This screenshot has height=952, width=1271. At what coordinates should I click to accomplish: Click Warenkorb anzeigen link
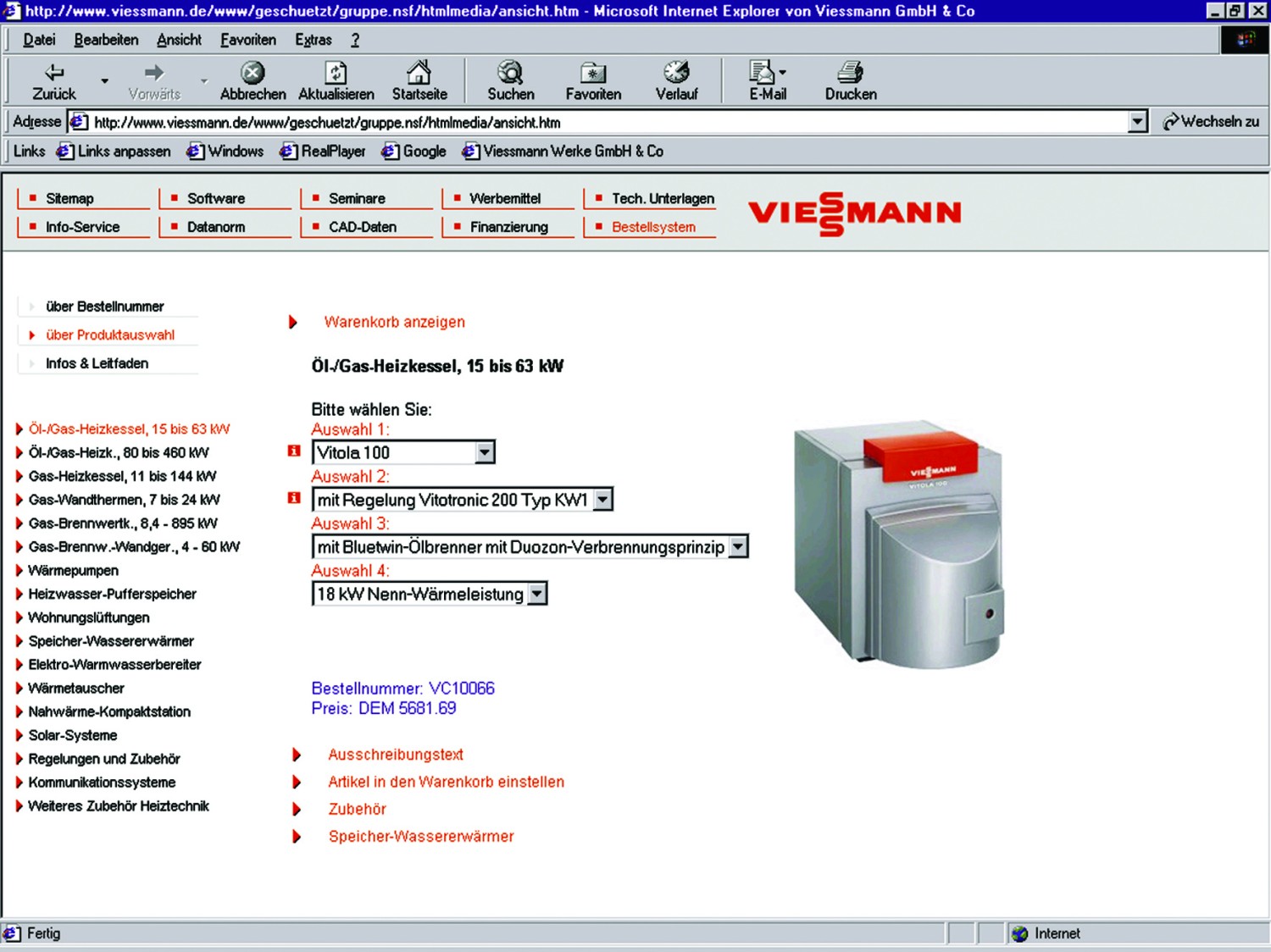point(394,322)
